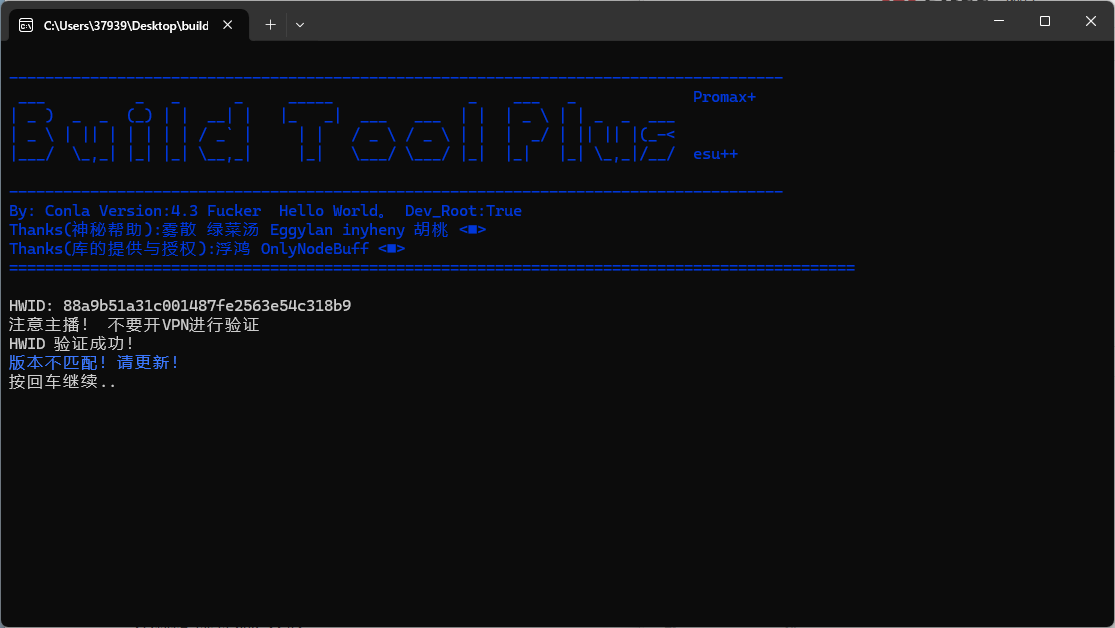Image resolution: width=1115 pixels, height=628 pixels.
Task: Click the Thanks(库的提供与授权) credits line
Action: click(x=207, y=249)
